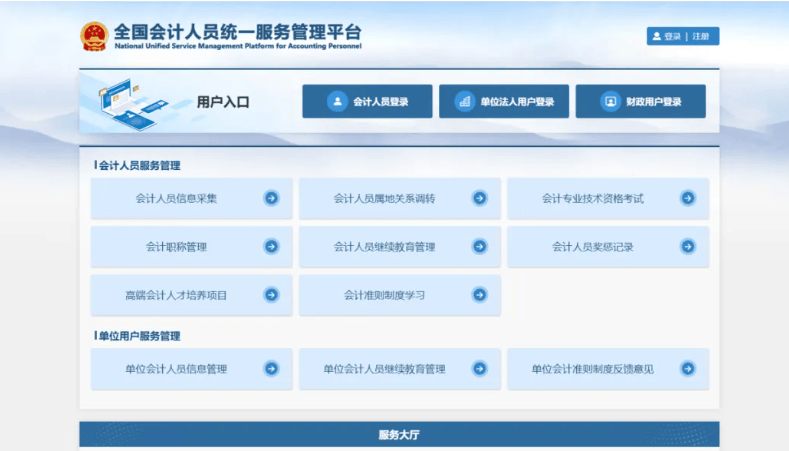Click the 登录 link at top right
The image size is (789, 451).
click(672, 36)
